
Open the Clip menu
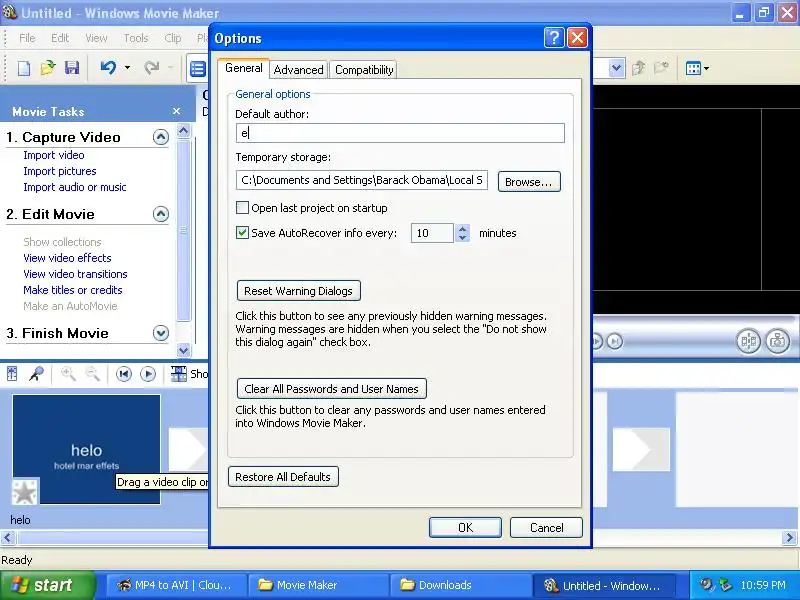coord(173,38)
